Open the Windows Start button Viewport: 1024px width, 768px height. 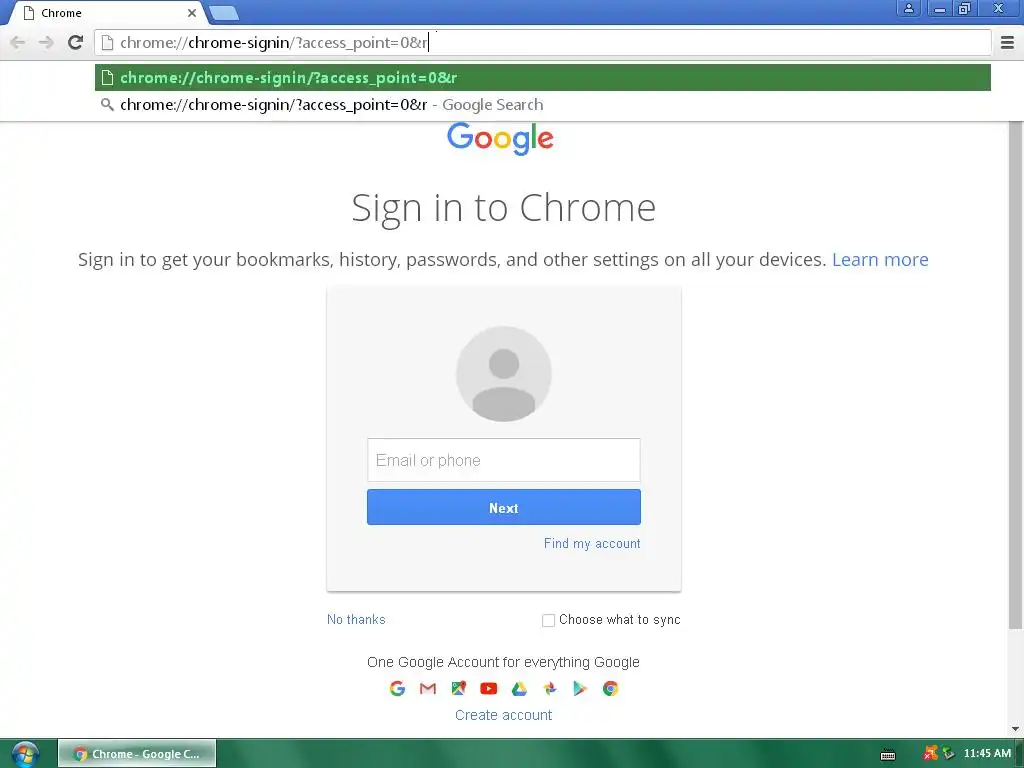click(24, 754)
